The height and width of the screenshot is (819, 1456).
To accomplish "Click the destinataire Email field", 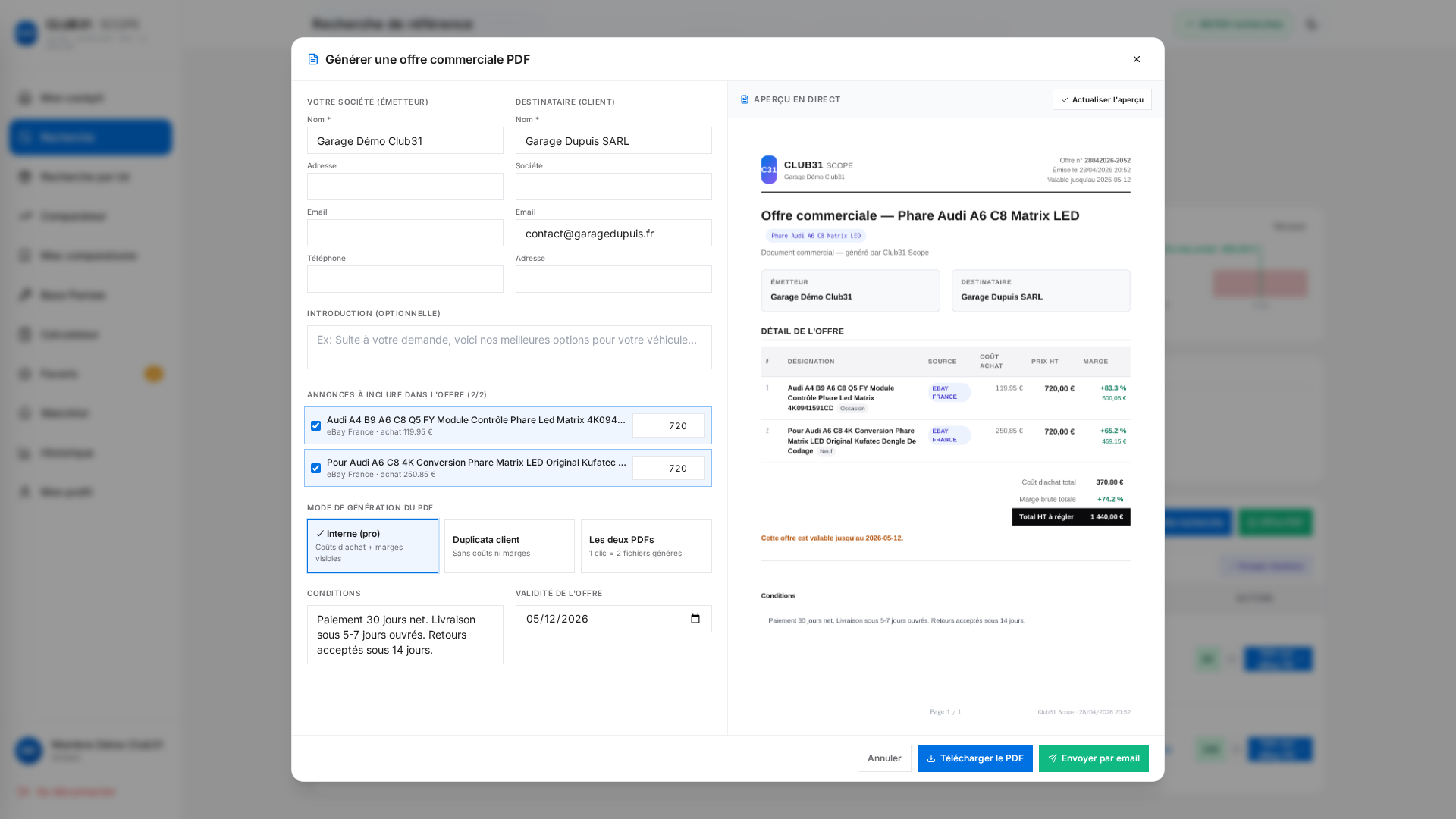I will pyautogui.click(x=613, y=233).
